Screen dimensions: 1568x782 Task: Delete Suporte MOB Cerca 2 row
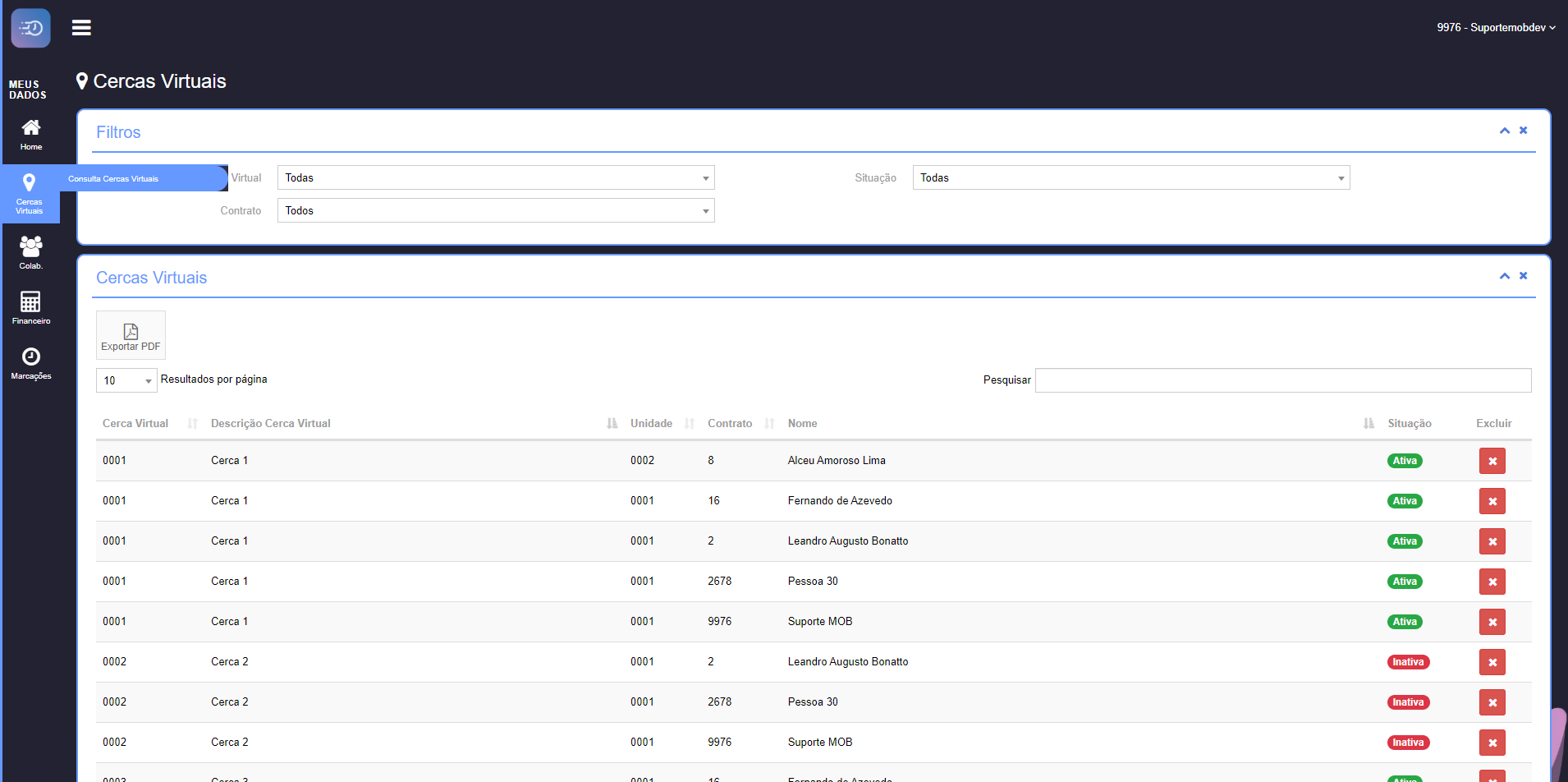coord(1492,743)
